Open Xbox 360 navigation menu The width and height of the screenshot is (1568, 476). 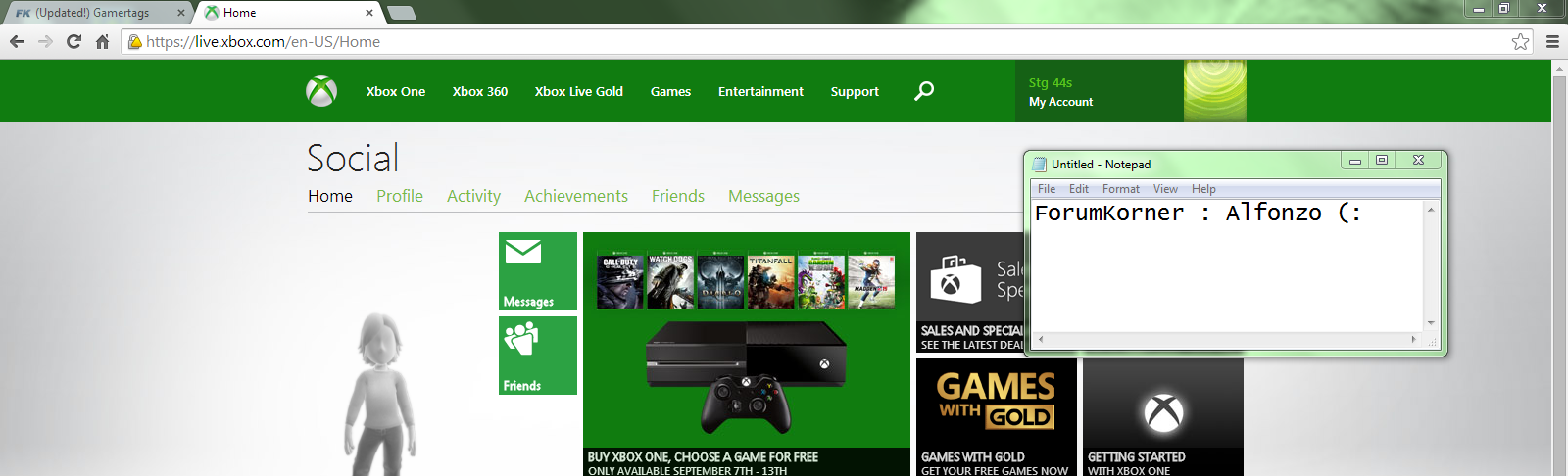pyautogui.click(x=480, y=91)
